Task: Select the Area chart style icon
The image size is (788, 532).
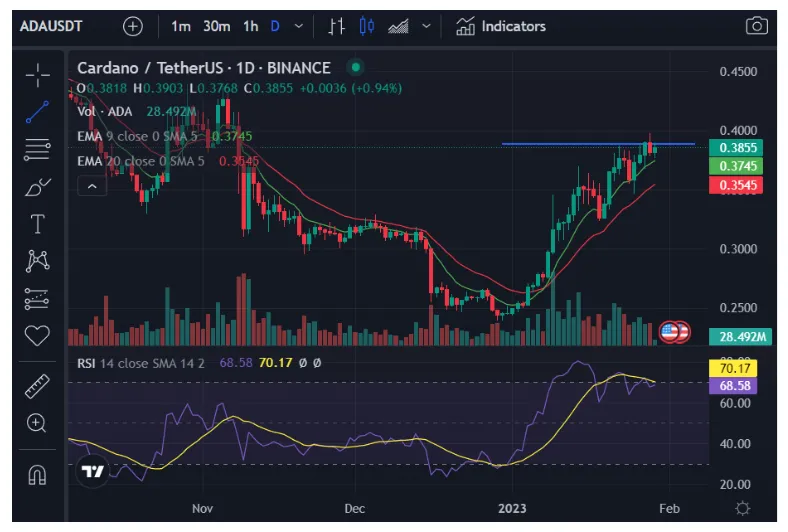Action: [x=398, y=26]
